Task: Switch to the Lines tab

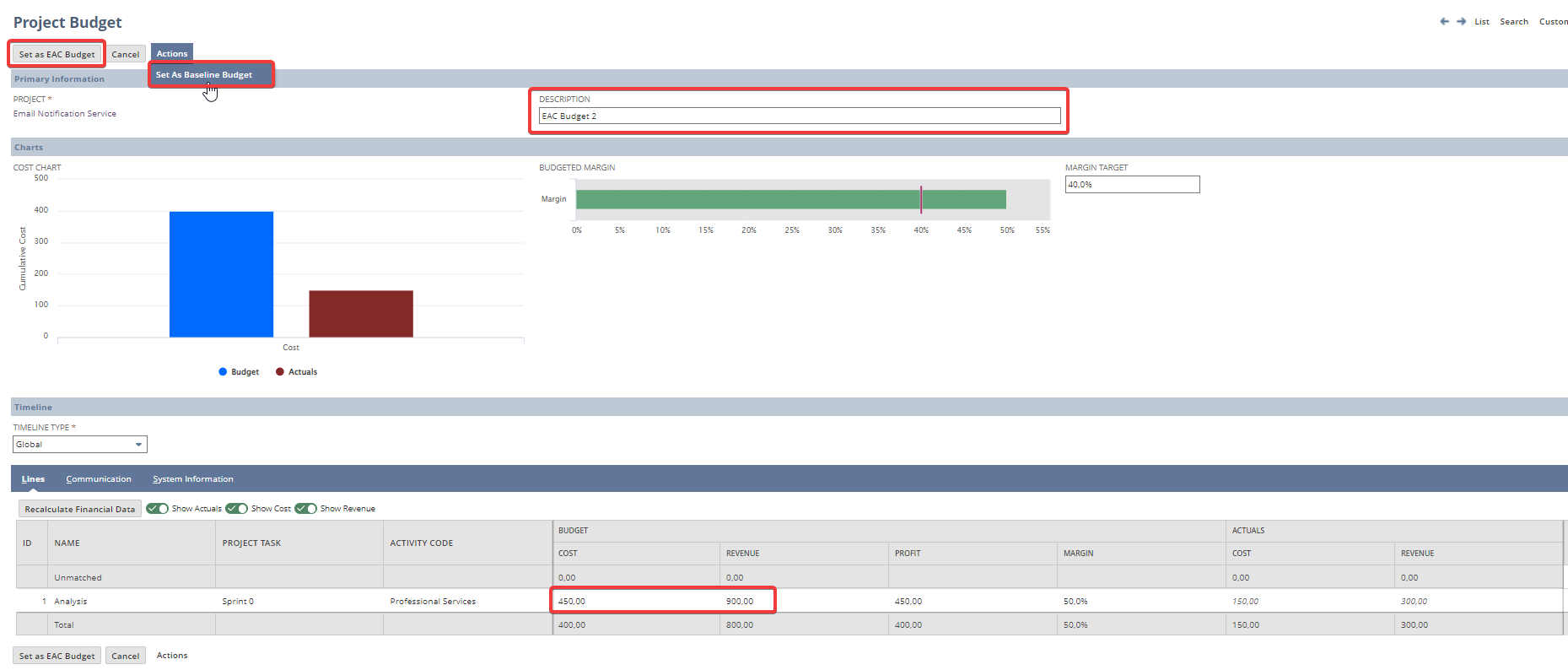Action: (33, 479)
